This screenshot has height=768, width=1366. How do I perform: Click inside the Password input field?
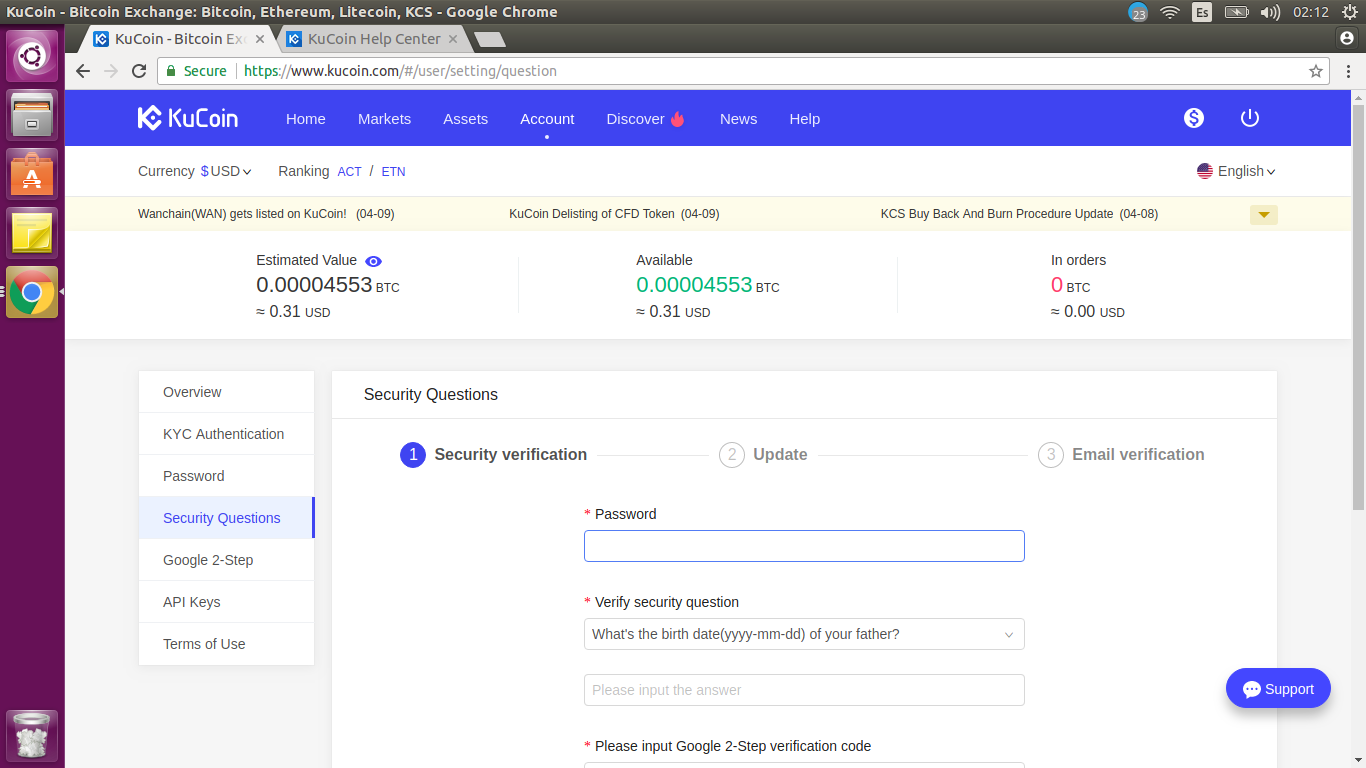(x=803, y=545)
